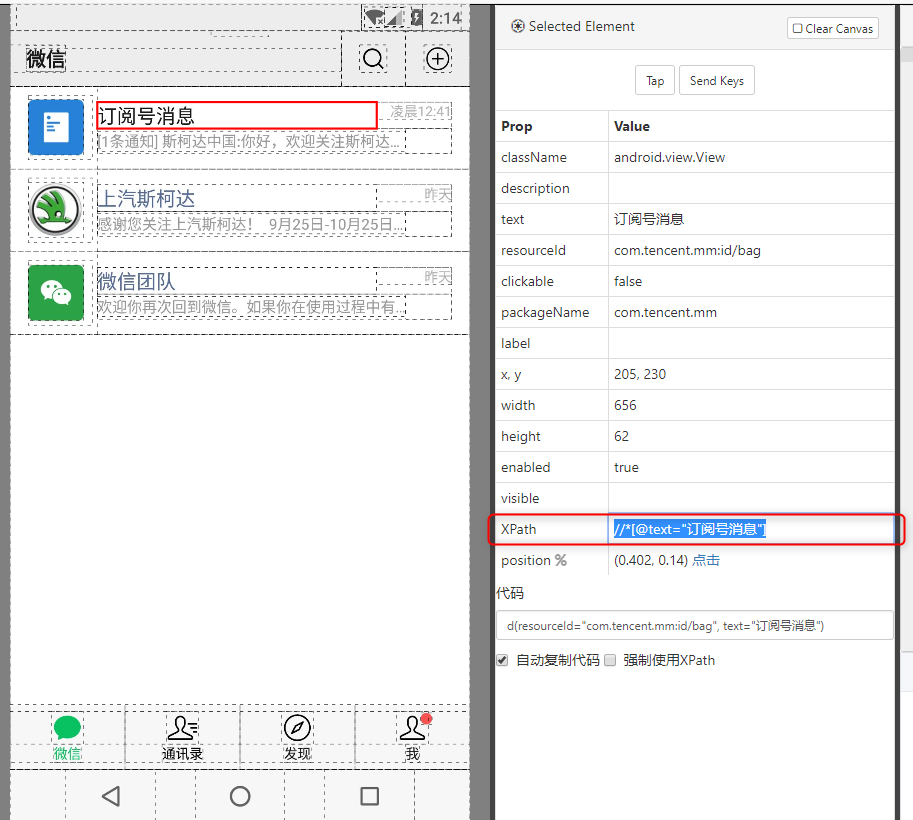Click the height value 62
Viewport: 913px width, 820px height.
[x=621, y=436]
